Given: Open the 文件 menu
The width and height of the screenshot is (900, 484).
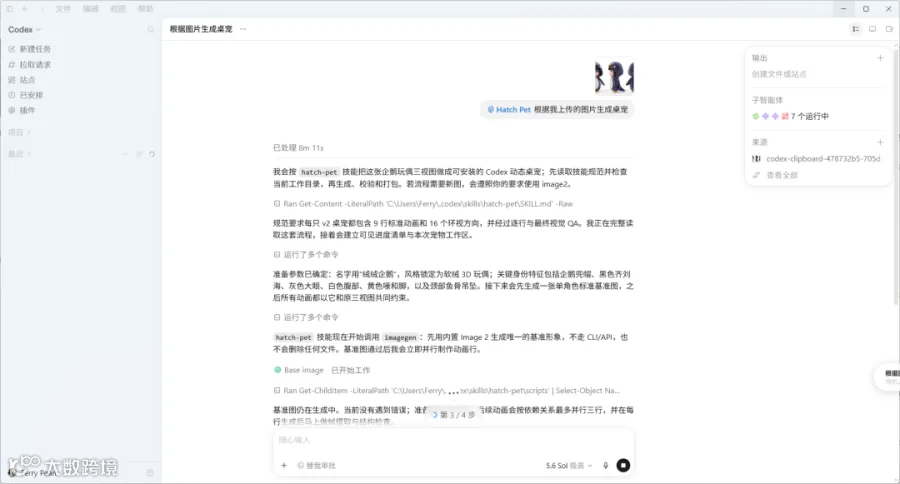Looking at the screenshot, I should (x=63, y=9).
